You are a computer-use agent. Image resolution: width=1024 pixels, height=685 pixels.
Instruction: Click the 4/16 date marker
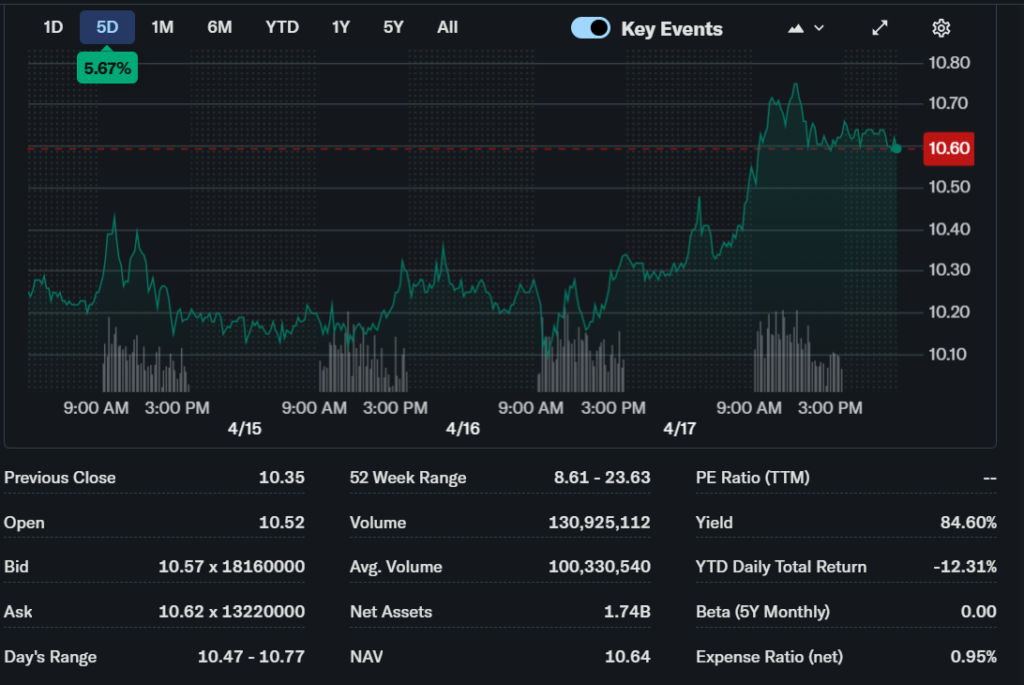[462, 428]
